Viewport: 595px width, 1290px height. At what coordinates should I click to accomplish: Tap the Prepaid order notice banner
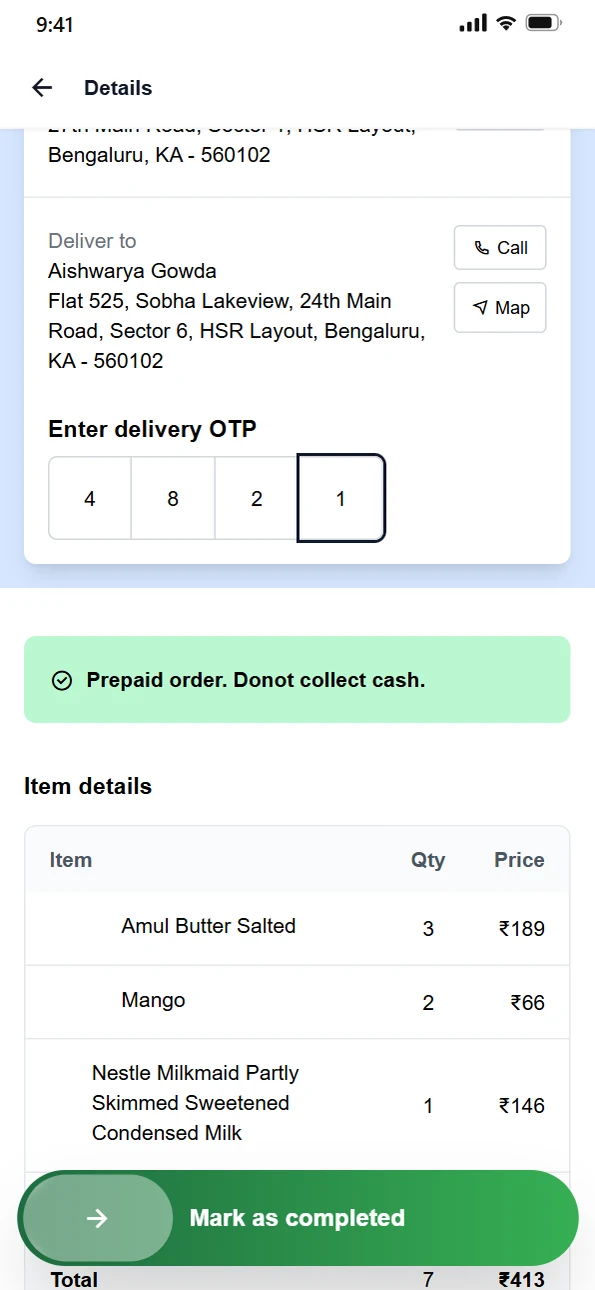coord(297,680)
